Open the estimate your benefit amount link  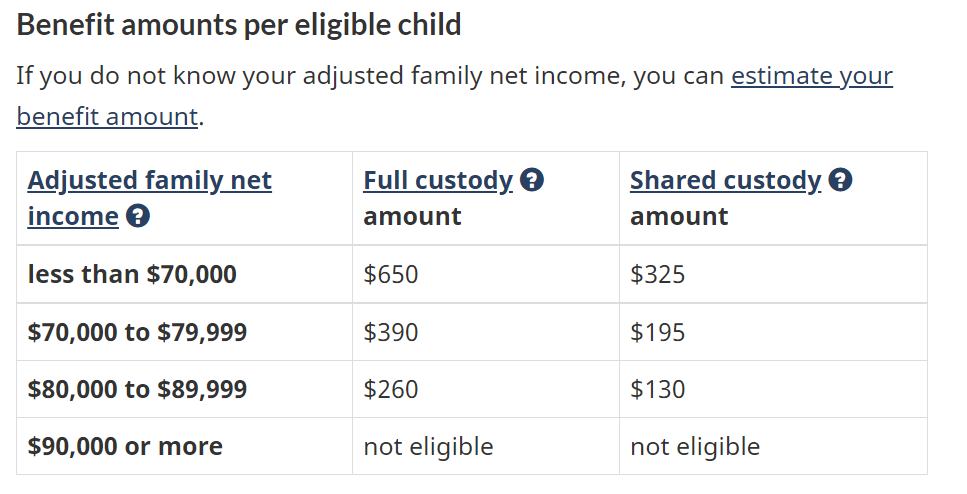tap(811, 77)
